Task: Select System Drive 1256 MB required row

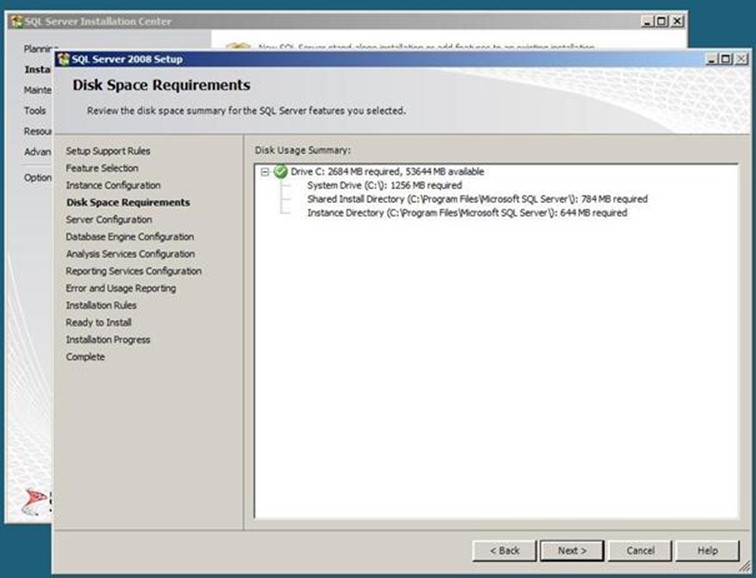Action: [x=384, y=185]
